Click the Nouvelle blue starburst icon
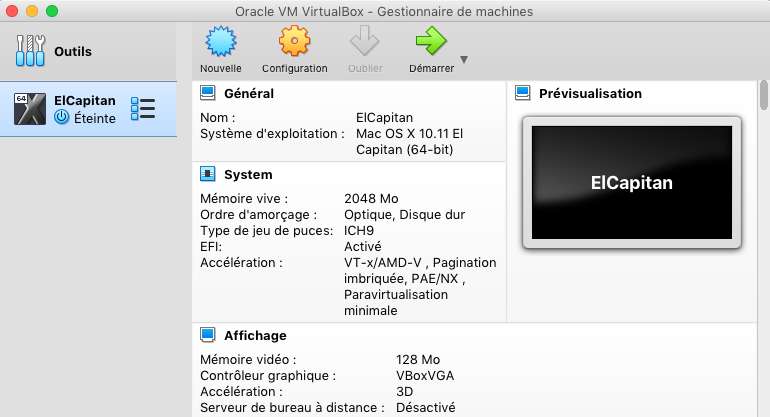Image resolution: width=770 pixels, height=417 pixels. (220, 41)
